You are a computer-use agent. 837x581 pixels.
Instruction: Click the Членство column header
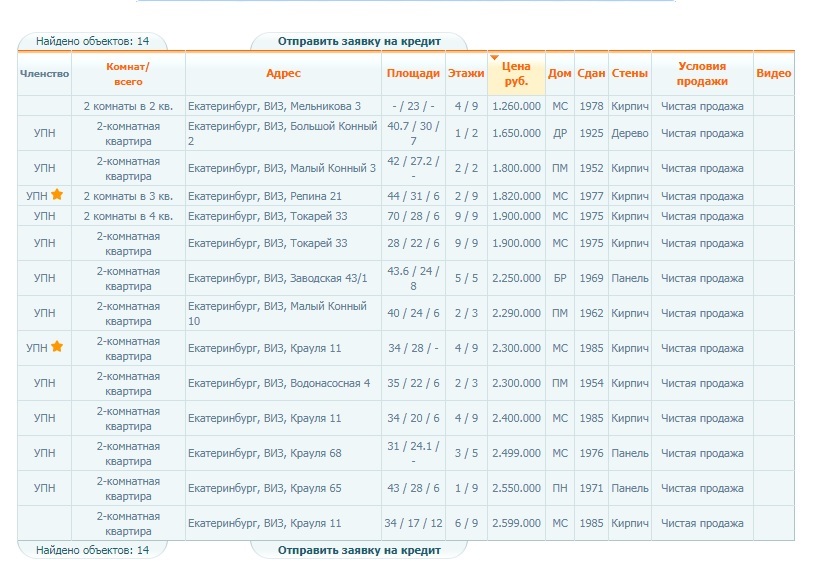(44, 74)
